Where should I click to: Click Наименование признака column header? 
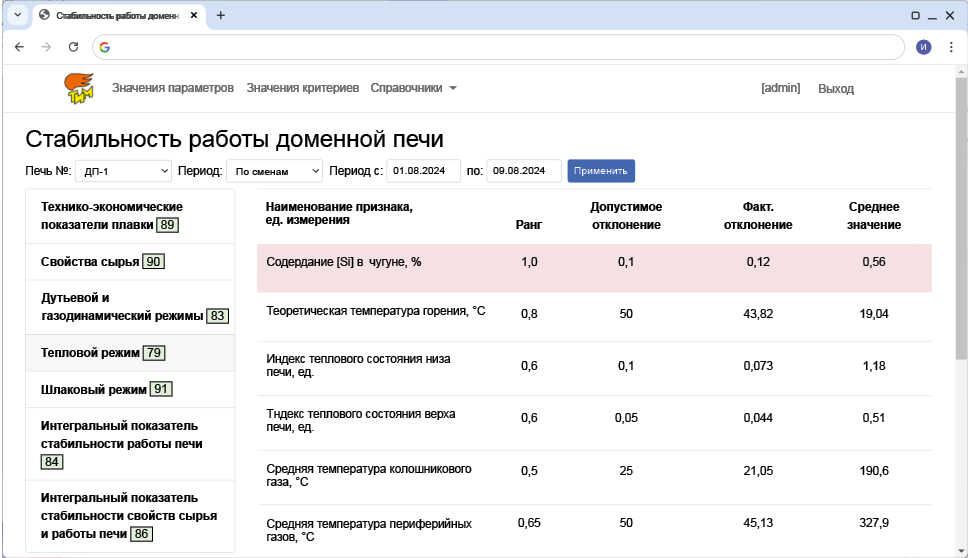pyautogui.click(x=339, y=214)
